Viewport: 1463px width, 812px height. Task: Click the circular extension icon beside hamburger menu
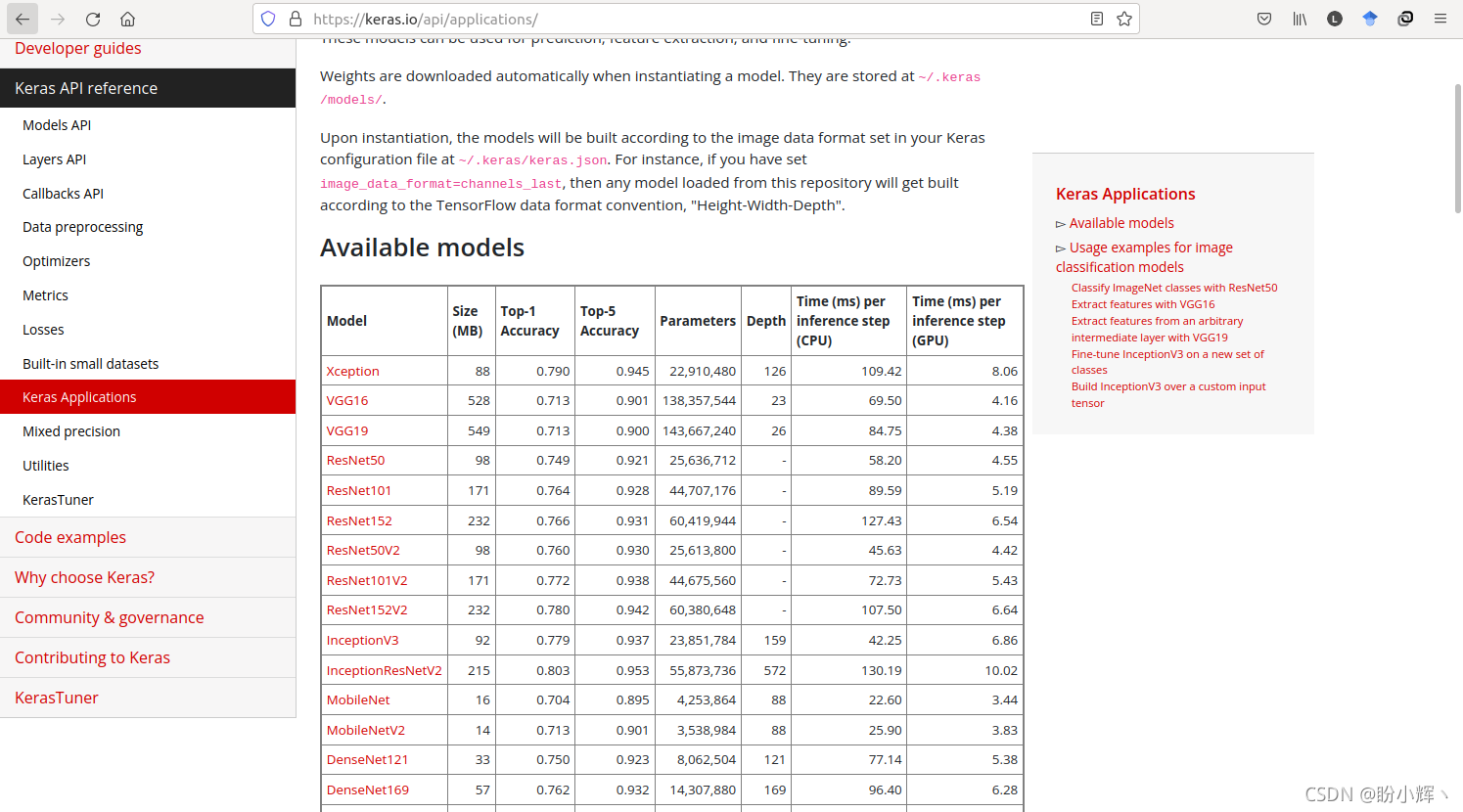(1405, 19)
